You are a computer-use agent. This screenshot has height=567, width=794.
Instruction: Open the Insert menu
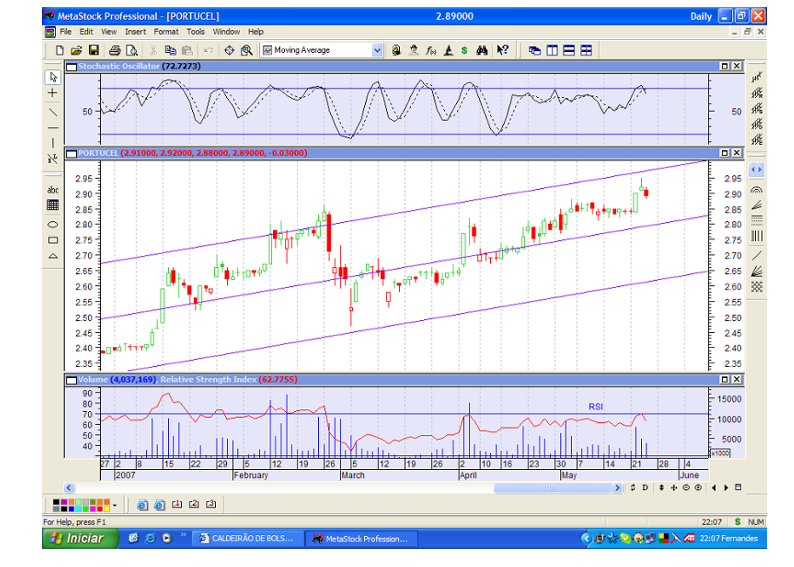(x=135, y=32)
